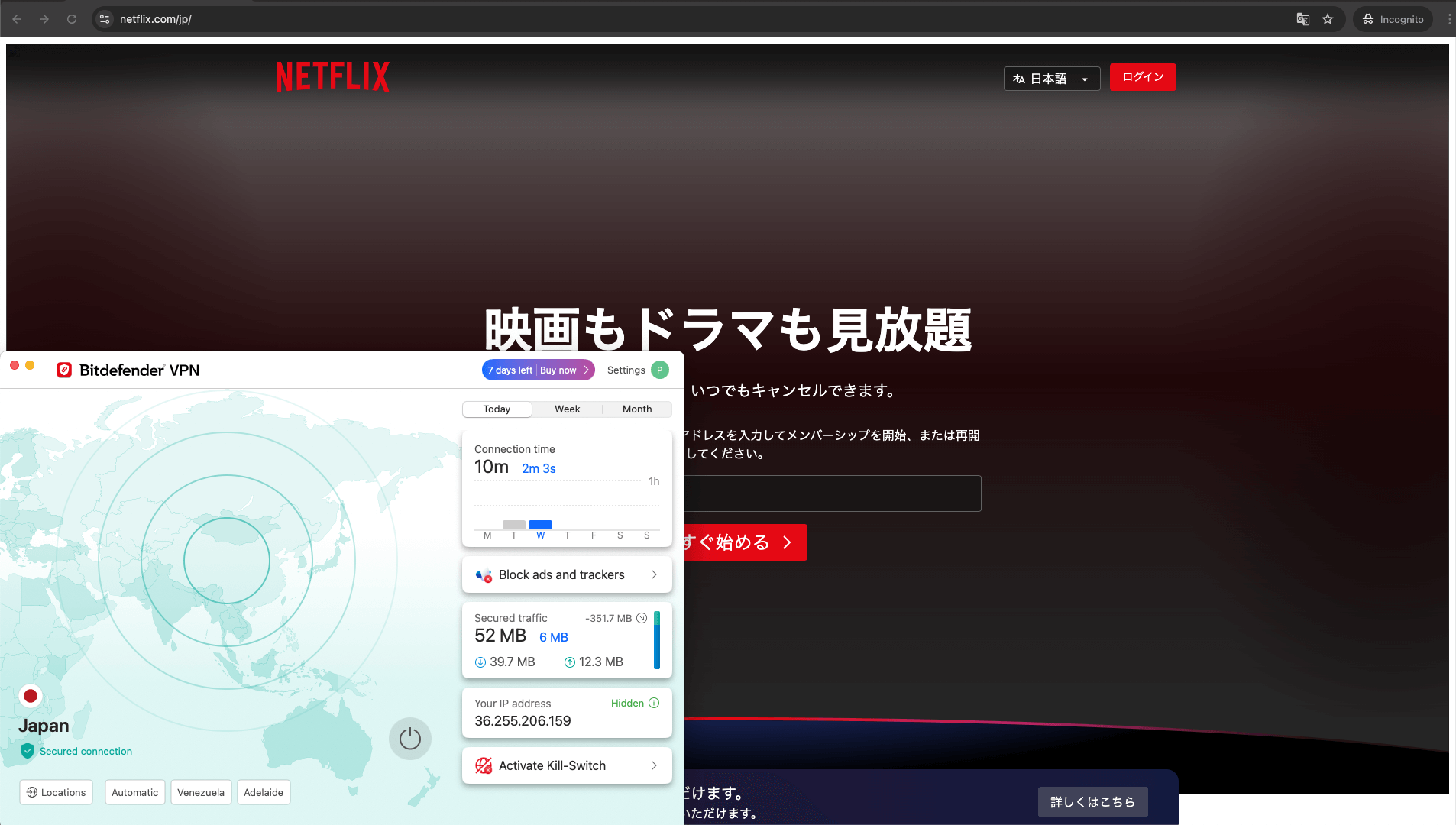Click the Kill-Switch icon

point(484,765)
